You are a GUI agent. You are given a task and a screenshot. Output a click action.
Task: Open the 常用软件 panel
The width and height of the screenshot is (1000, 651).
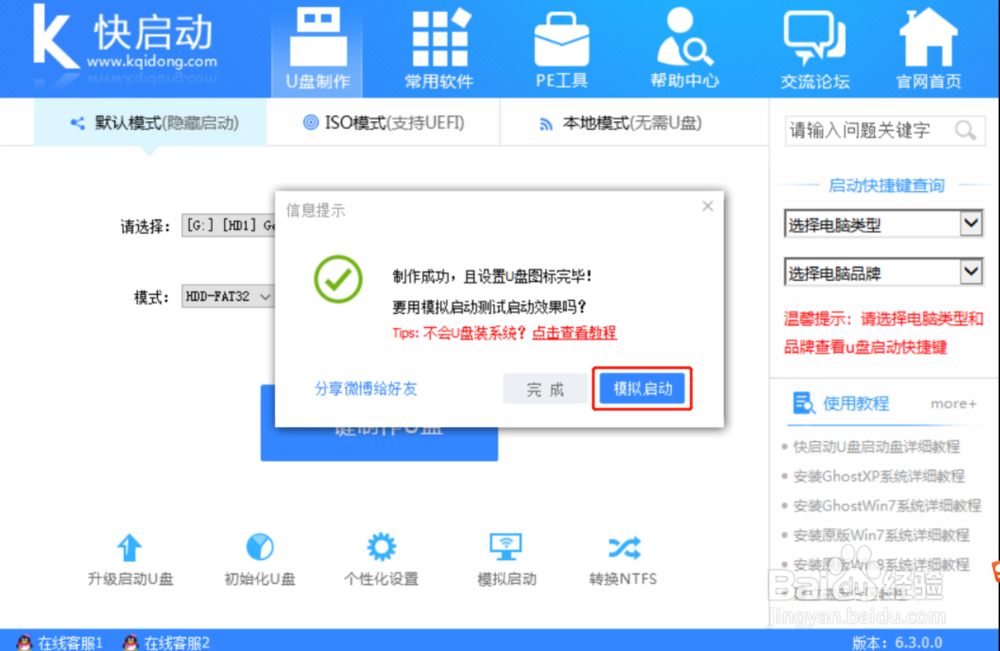[x=438, y=47]
